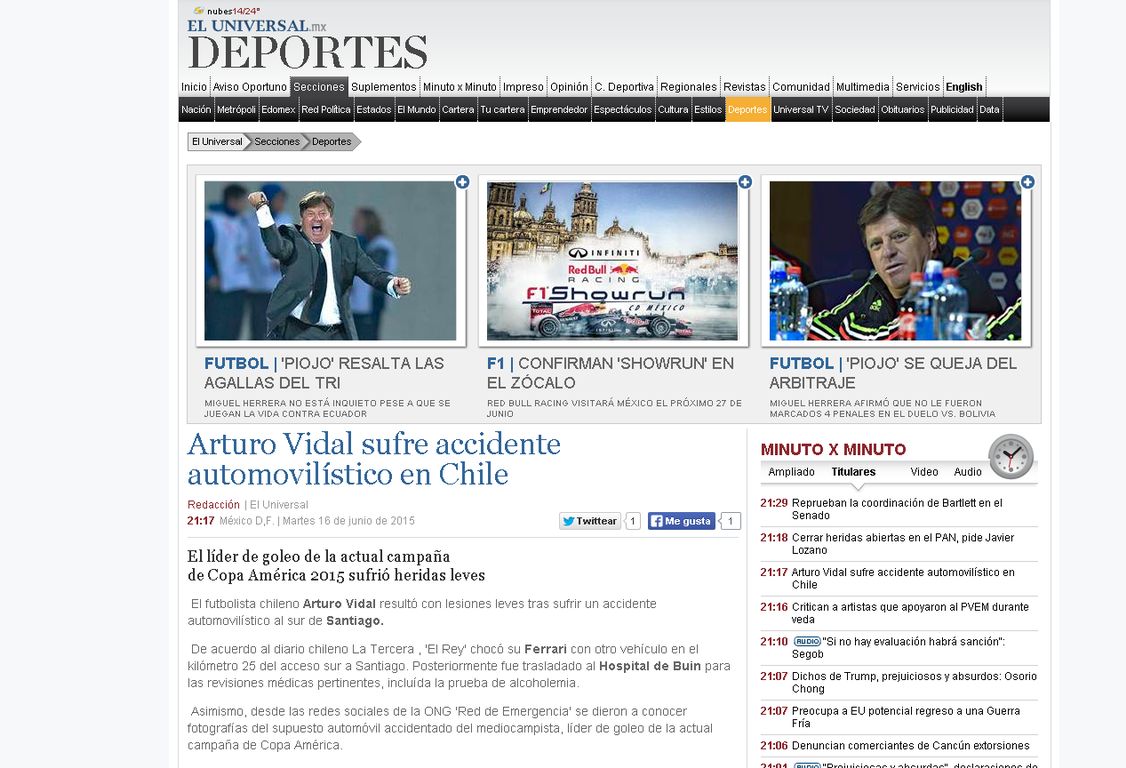Open Cartera section

[x=457, y=109]
